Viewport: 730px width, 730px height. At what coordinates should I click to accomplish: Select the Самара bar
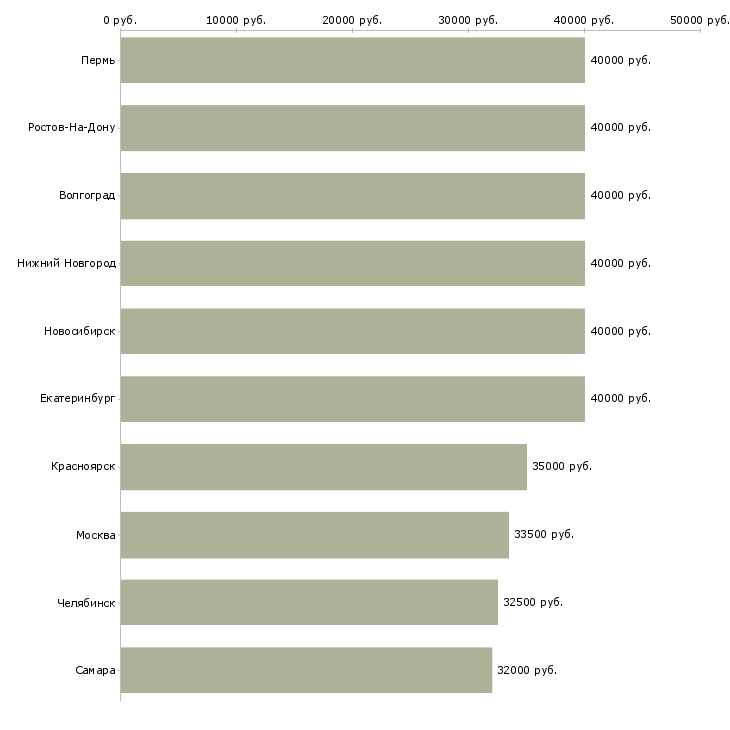(x=306, y=670)
